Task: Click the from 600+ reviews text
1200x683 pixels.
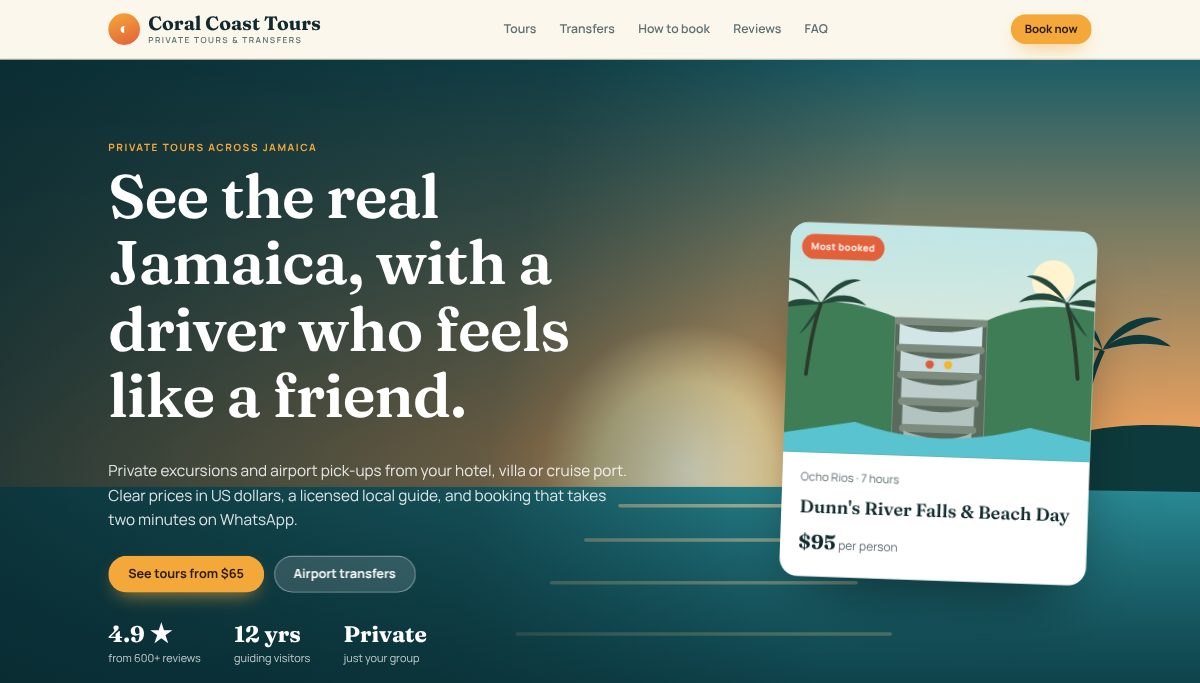Action: click(154, 658)
